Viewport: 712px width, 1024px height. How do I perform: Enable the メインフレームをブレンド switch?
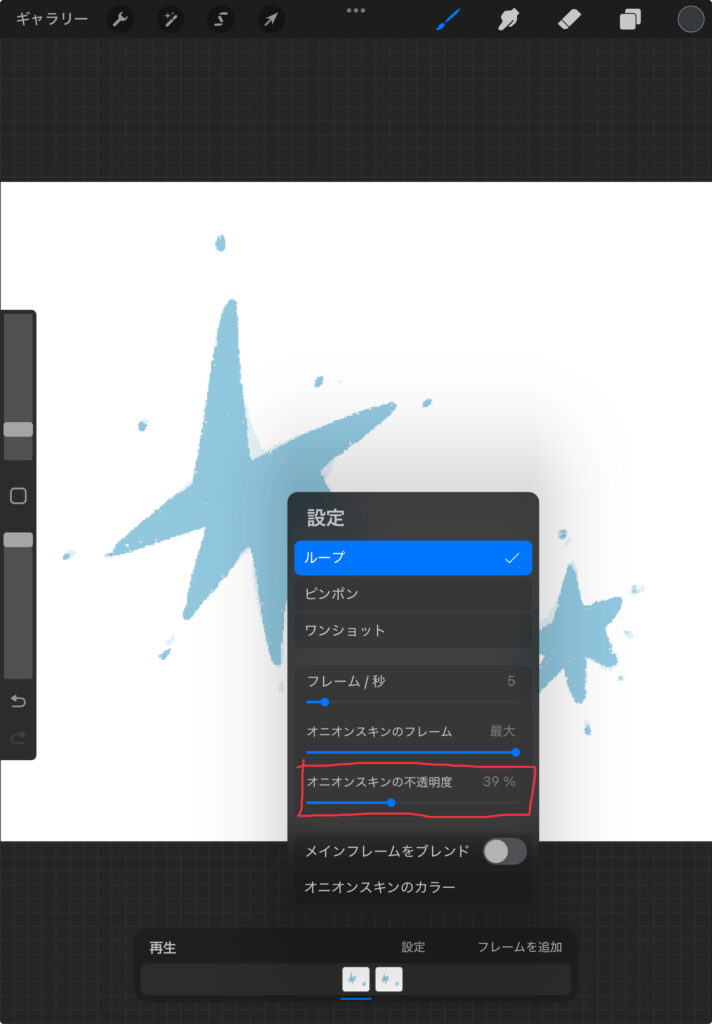pos(504,851)
